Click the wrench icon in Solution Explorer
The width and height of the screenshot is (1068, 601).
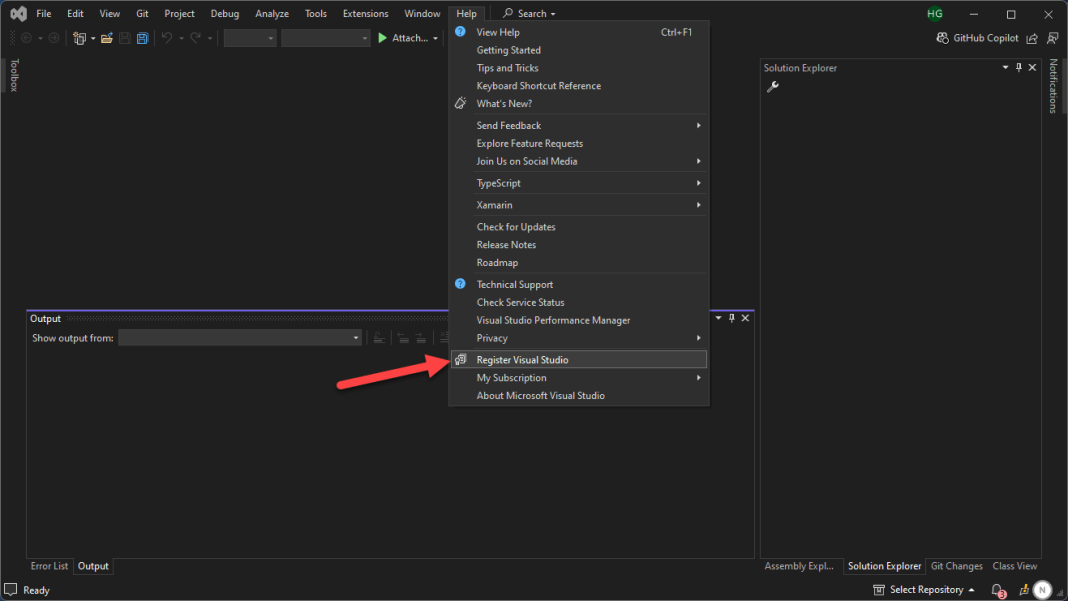pyautogui.click(x=772, y=87)
